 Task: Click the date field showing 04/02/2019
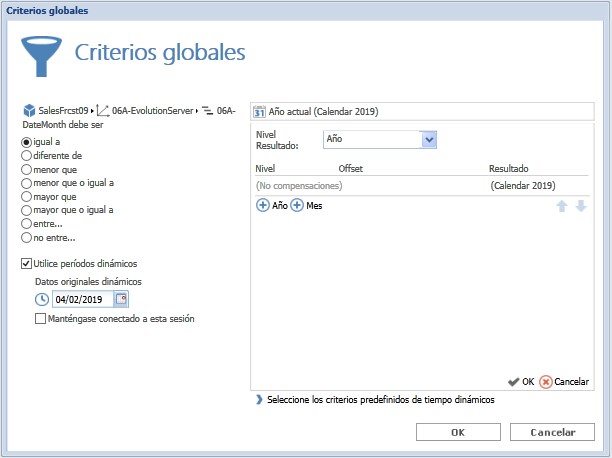83,299
